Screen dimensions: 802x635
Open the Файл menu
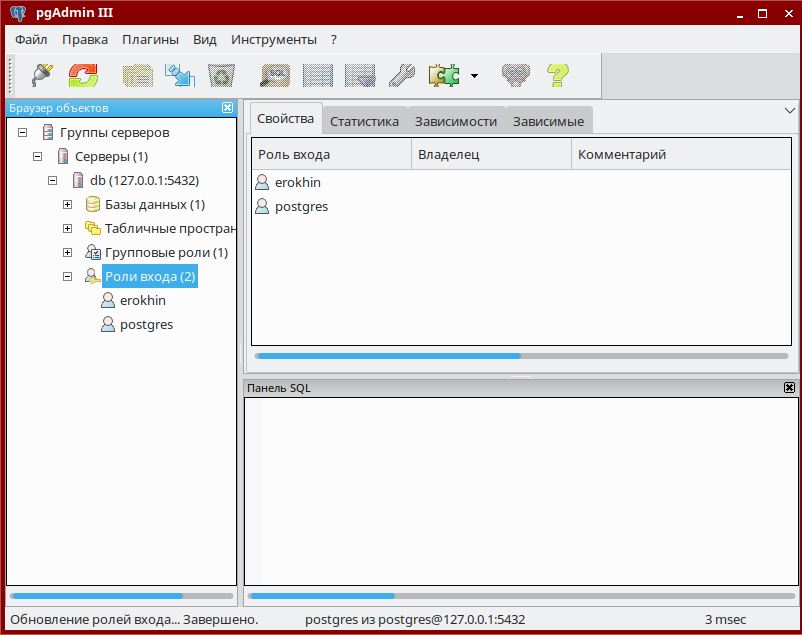pos(31,39)
